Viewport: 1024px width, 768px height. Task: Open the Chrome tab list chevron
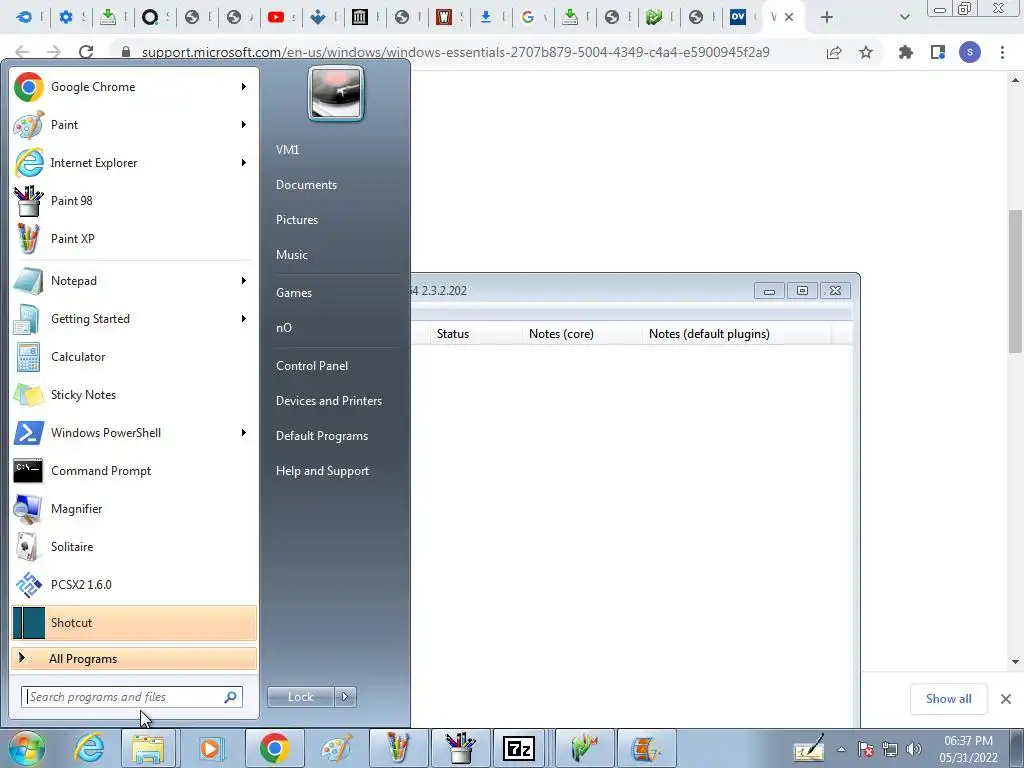[904, 17]
